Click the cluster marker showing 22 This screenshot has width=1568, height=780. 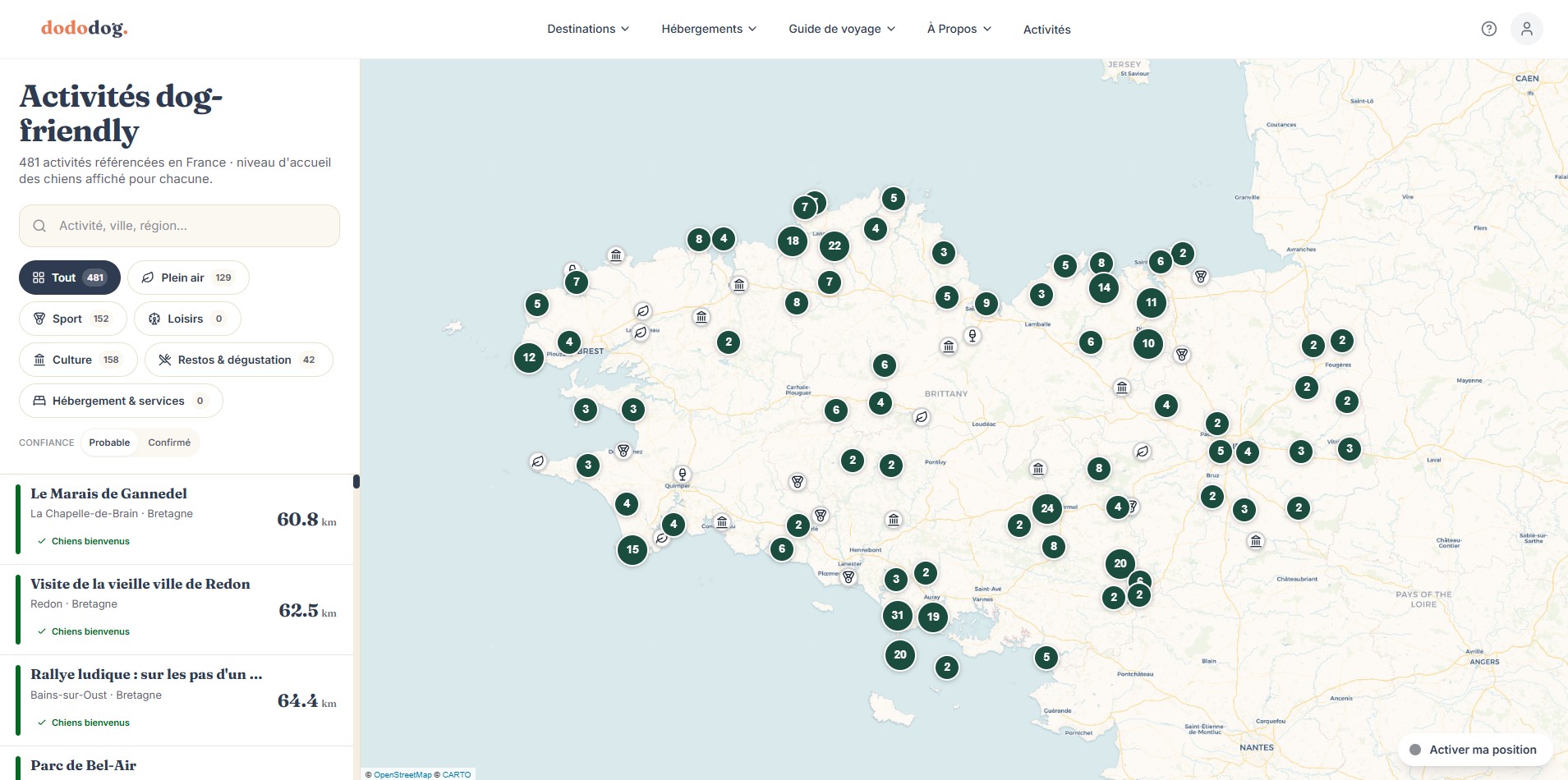pos(835,245)
